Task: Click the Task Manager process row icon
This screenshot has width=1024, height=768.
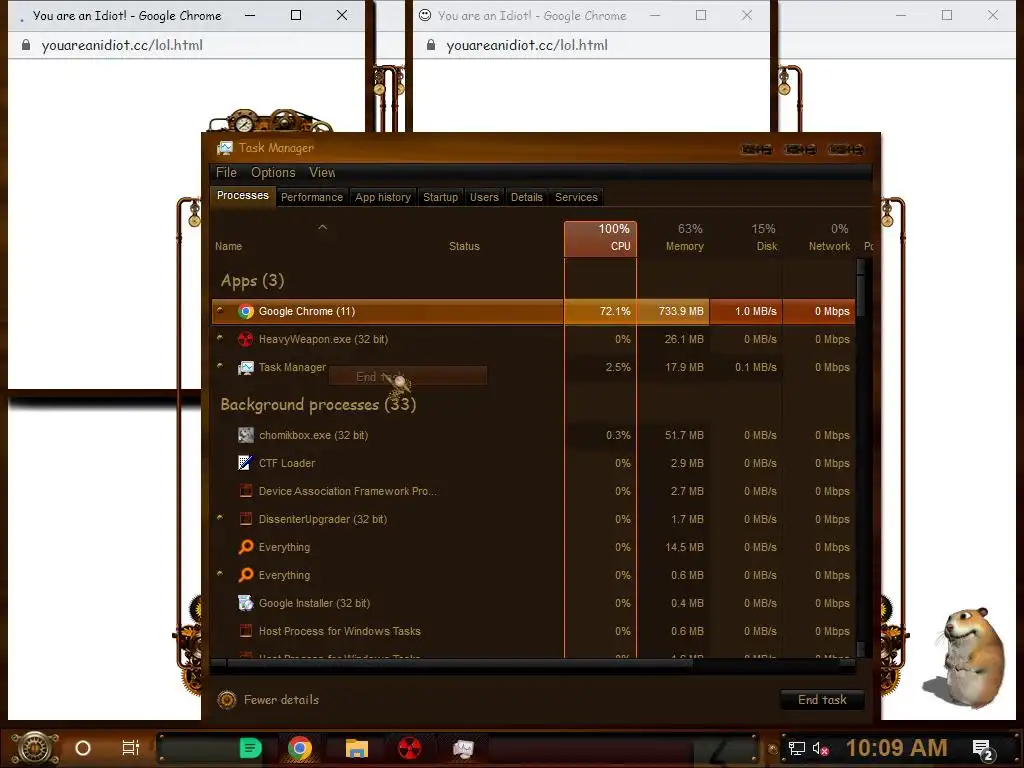Action: pyautogui.click(x=246, y=367)
